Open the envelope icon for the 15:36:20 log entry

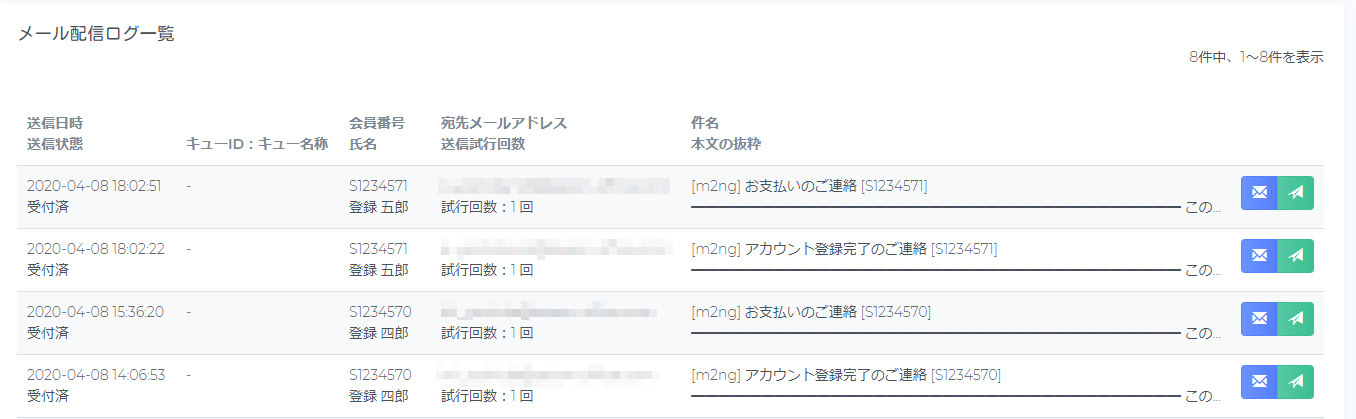(1259, 319)
